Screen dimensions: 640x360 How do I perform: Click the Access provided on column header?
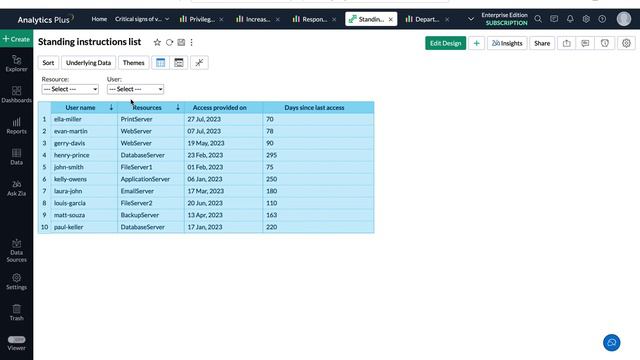pyautogui.click(x=220, y=108)
